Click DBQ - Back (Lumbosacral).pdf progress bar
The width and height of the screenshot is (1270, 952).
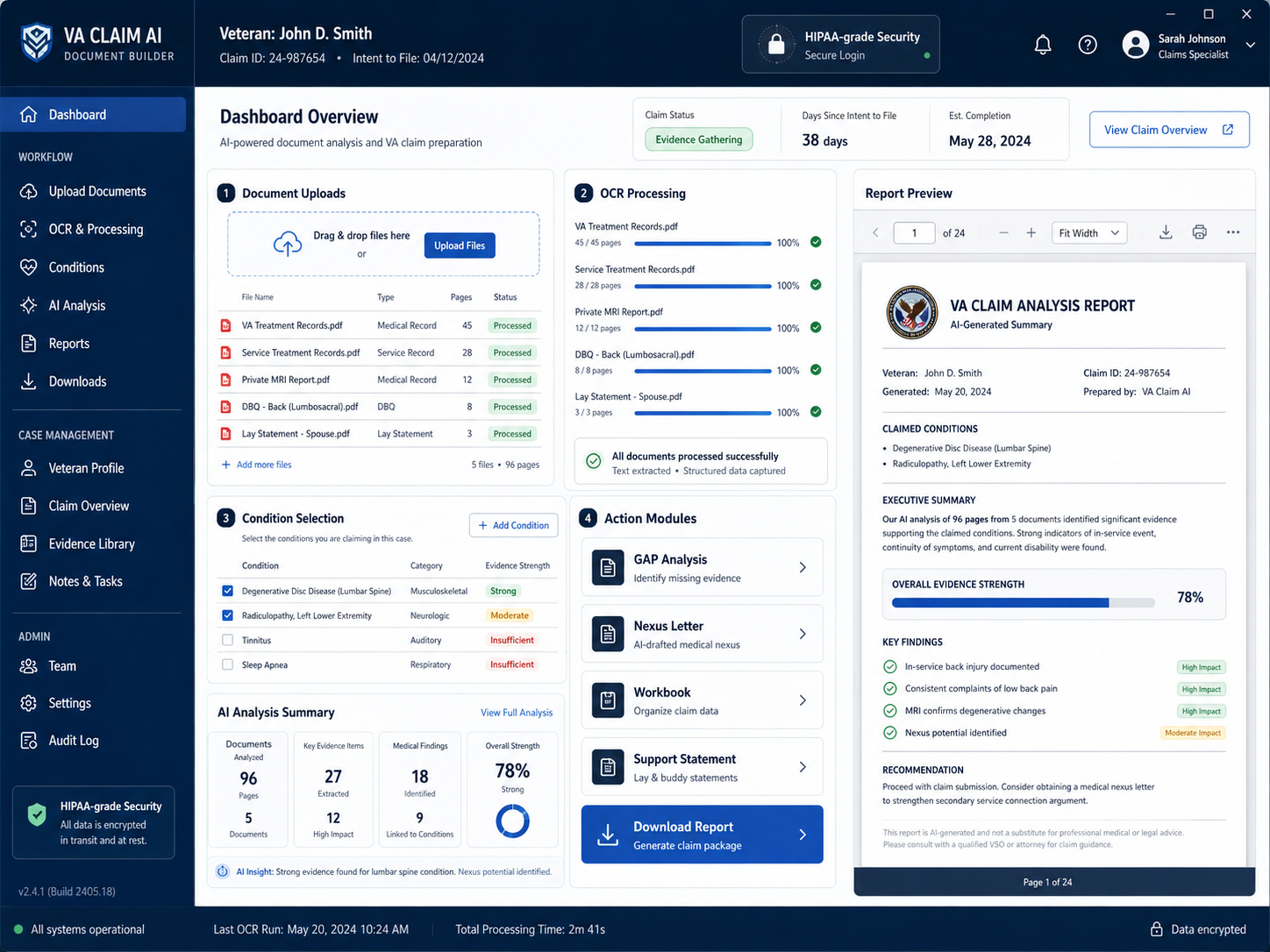pyautogui.click(x=703, y=371)
